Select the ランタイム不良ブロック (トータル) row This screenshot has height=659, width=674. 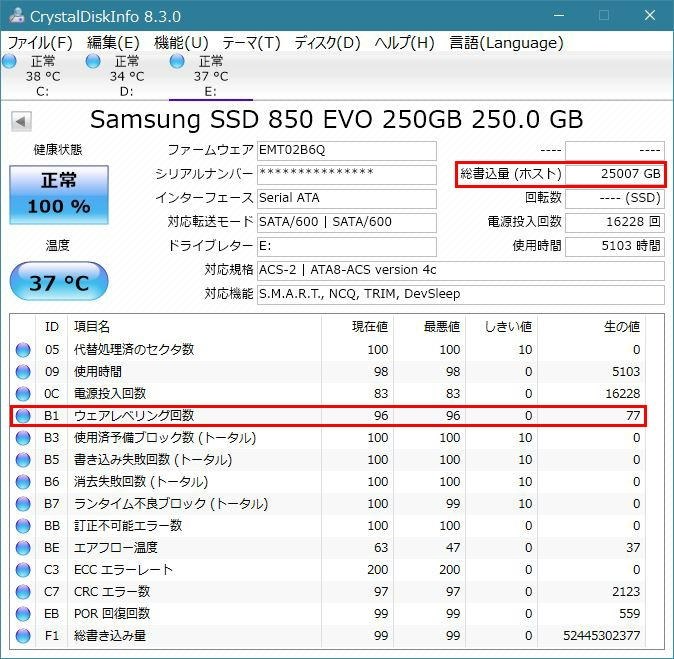pyautogui.click(x=328, y=504)
